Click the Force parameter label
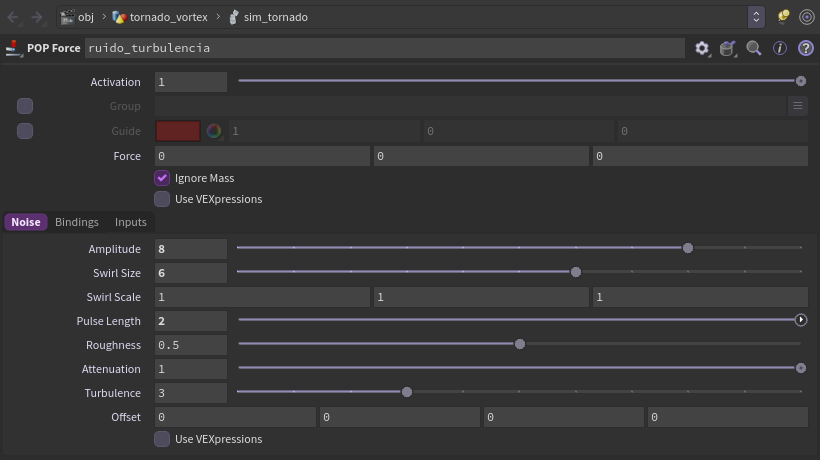 click(x=127, y=156)
